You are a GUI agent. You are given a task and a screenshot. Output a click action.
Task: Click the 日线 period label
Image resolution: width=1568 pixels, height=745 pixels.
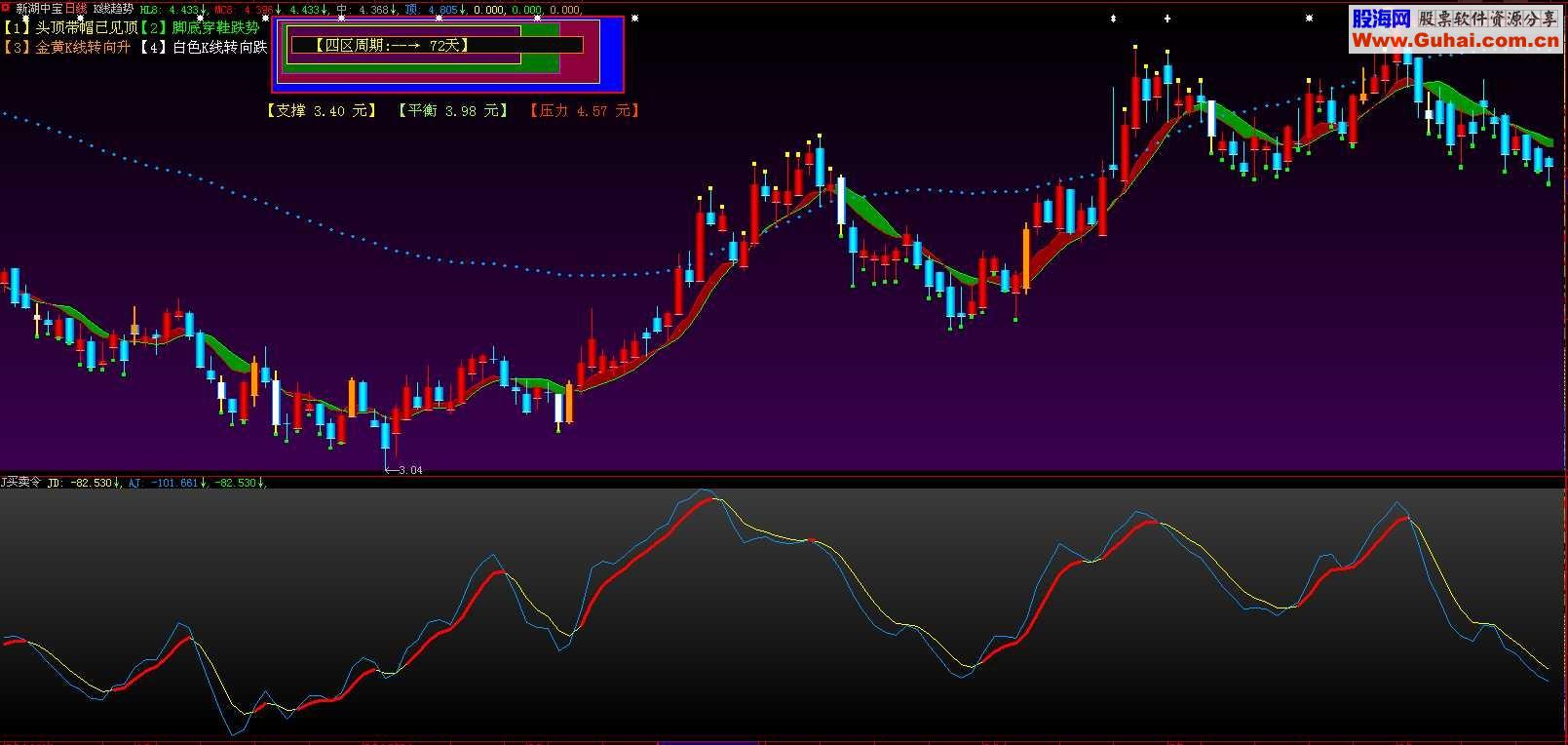click(x=76, y=9)
